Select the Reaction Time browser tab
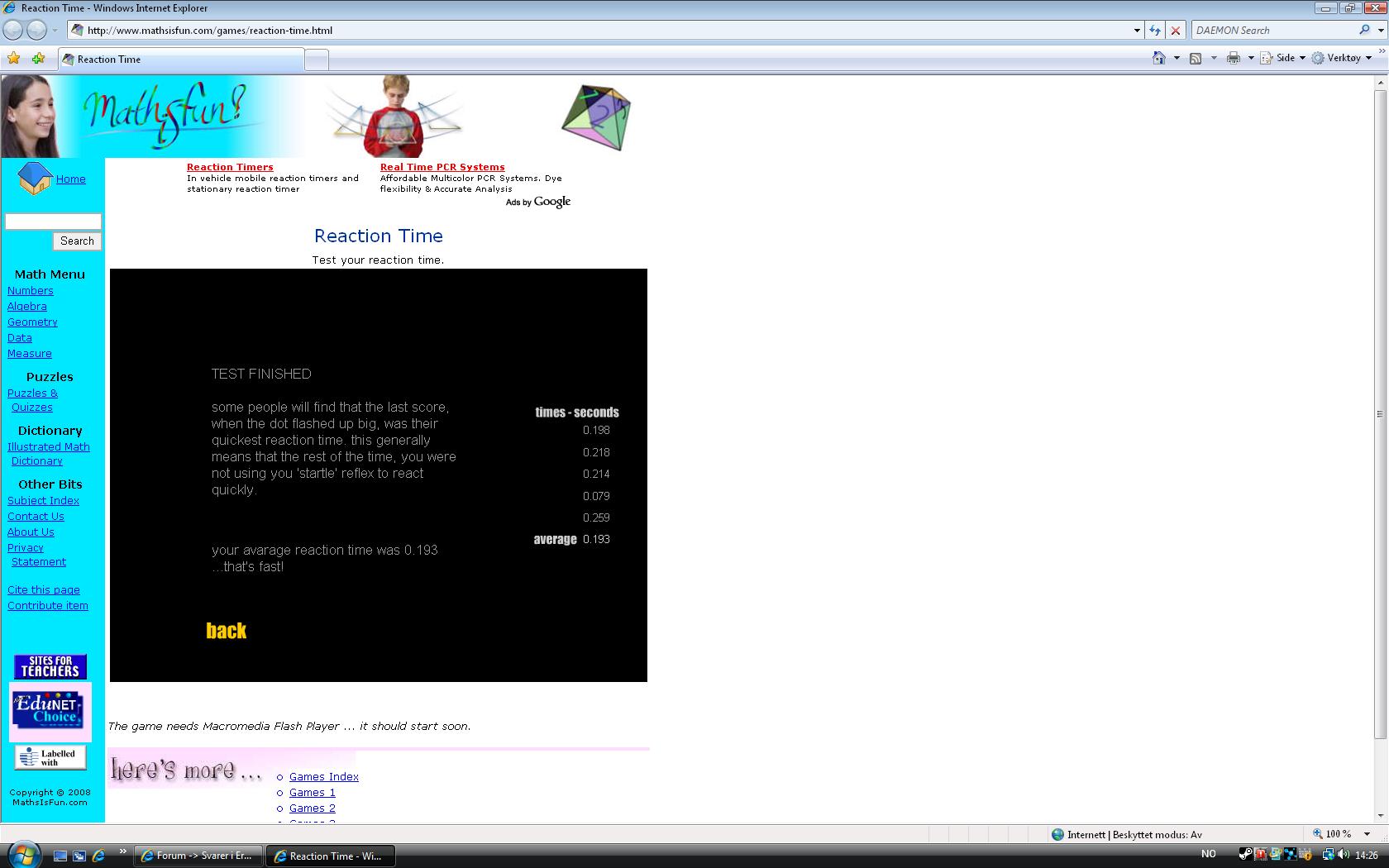This screenshot has height=868, width=1389. (x=181, y=60)
